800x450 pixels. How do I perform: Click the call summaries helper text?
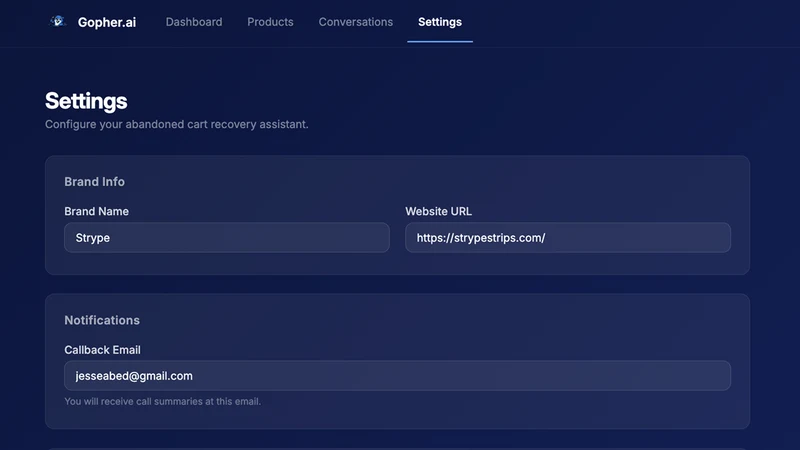click(x=162, y=402)
